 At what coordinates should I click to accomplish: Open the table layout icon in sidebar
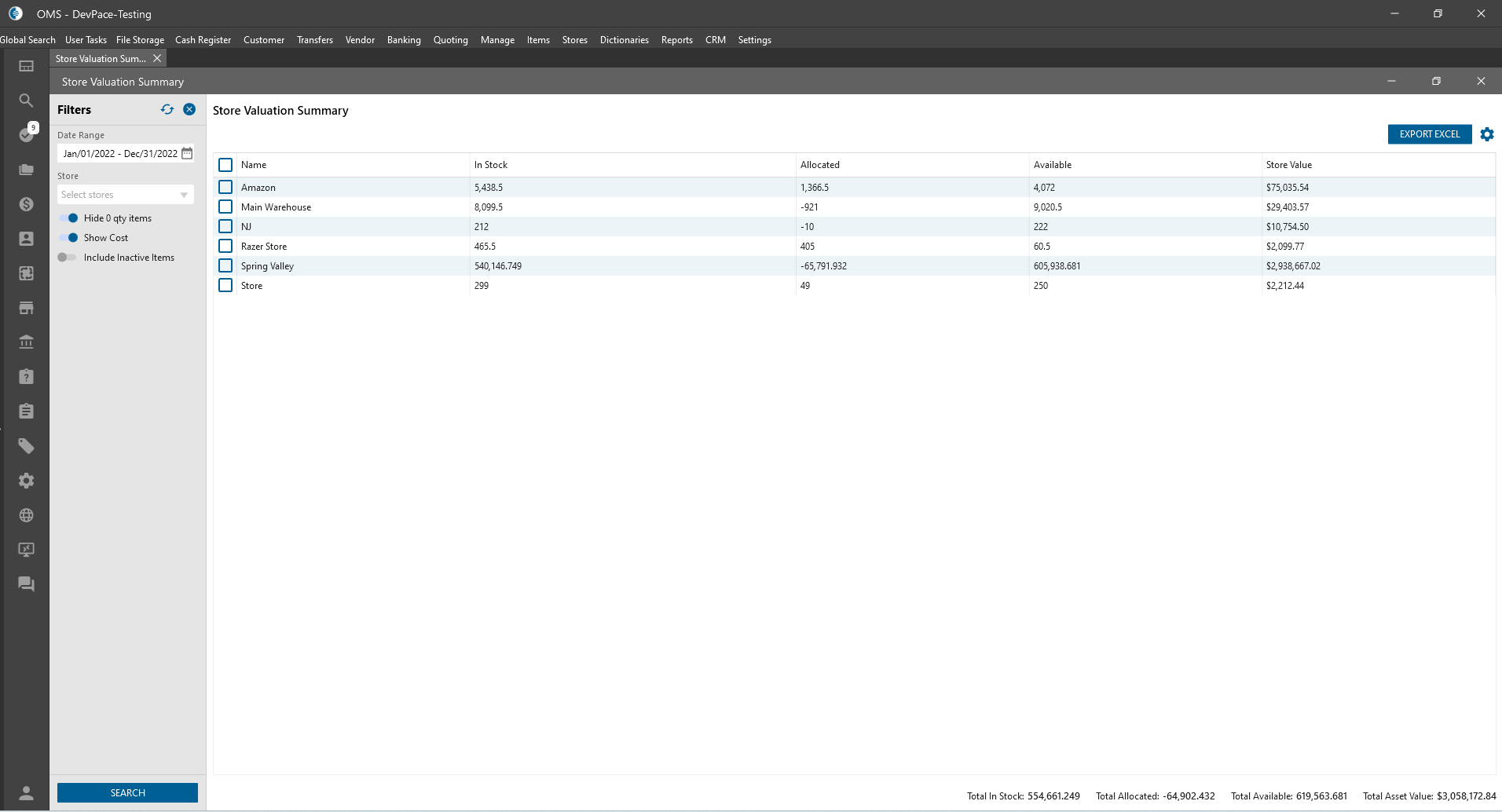click(x=26, y=66)
